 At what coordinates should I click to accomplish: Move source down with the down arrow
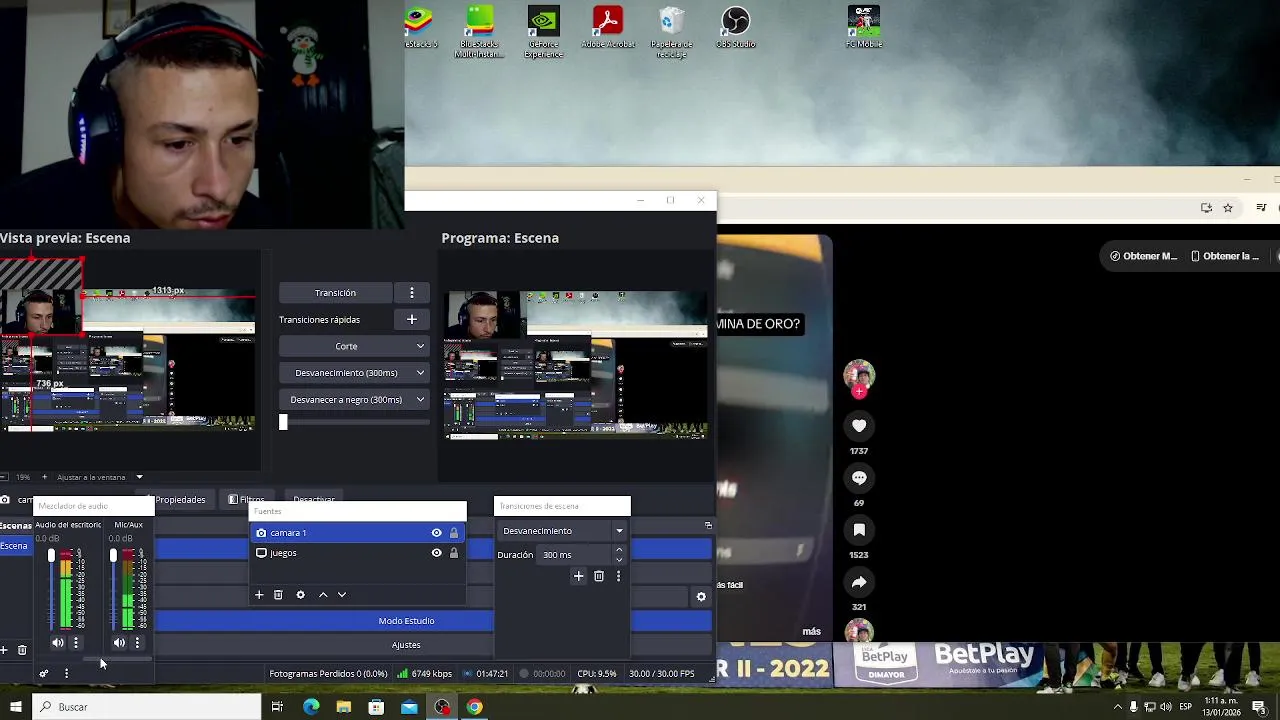point(342,595)
